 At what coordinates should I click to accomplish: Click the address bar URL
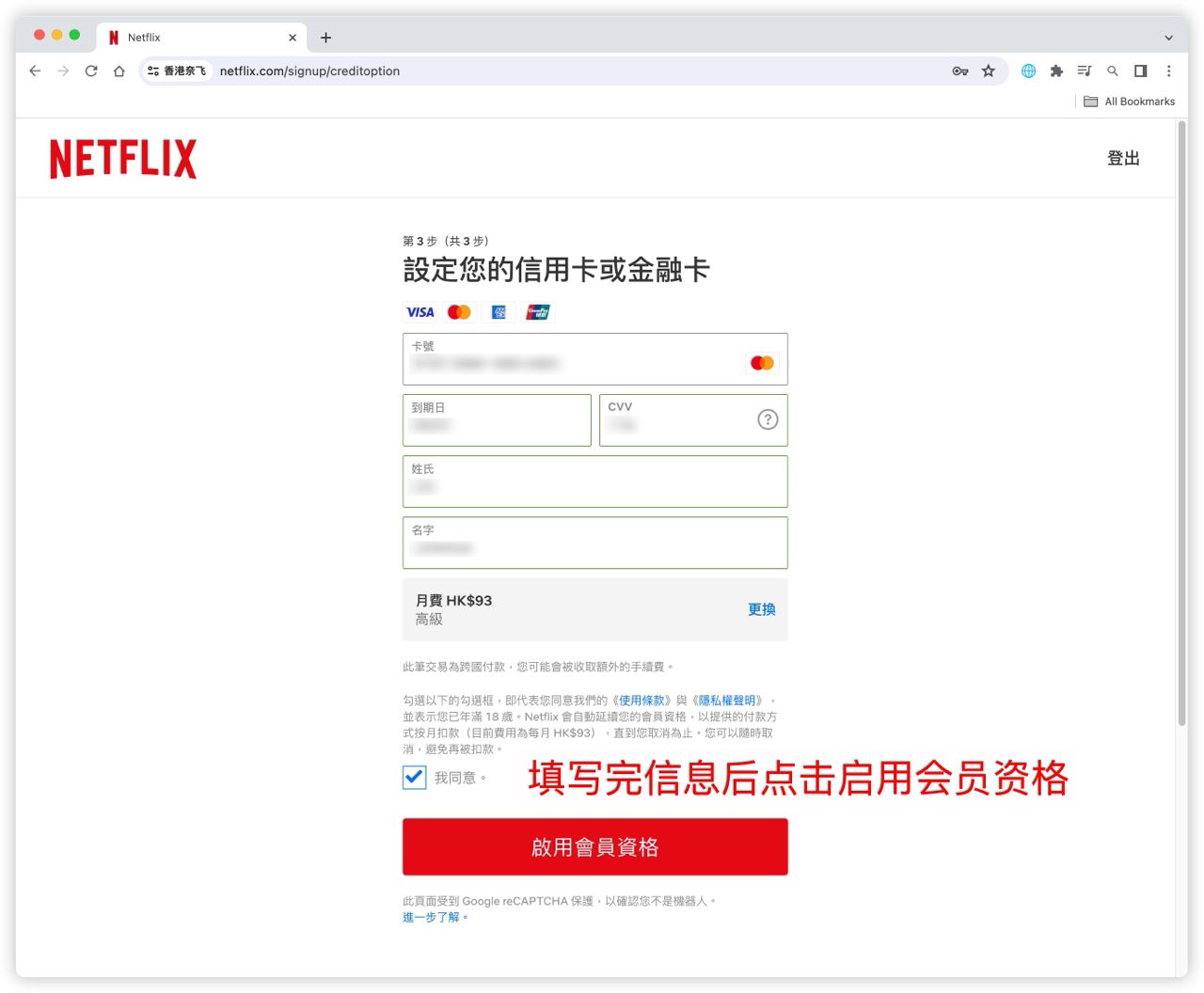click(x=309, y=71)
